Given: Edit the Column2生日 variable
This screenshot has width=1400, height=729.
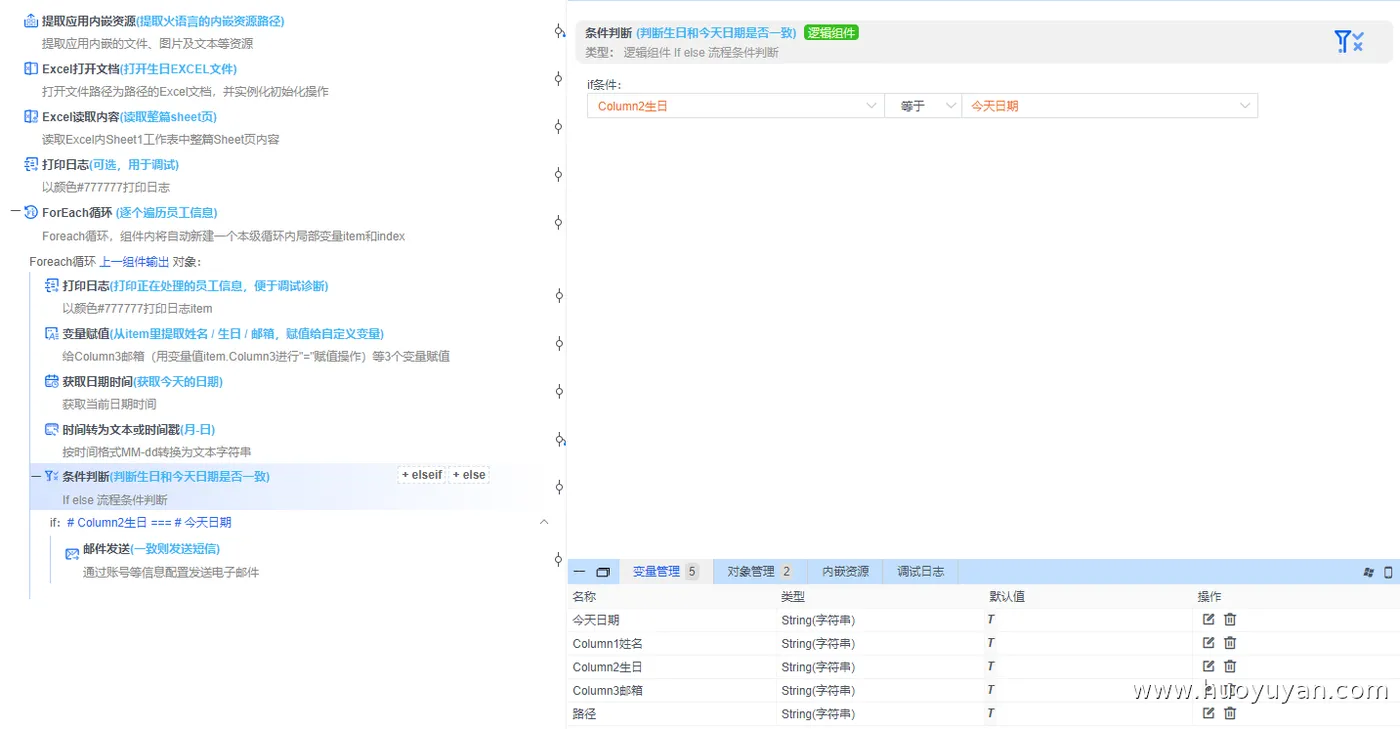Looking at the screenshot, I should pyautogui.click(x=1209, y=666).
